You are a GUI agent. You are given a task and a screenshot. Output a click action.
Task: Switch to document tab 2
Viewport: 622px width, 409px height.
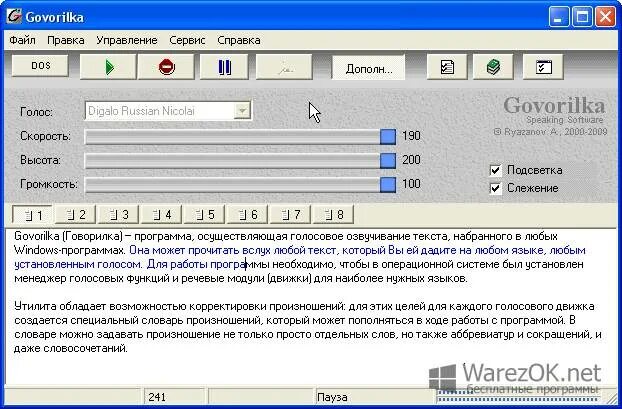(75, 215)
